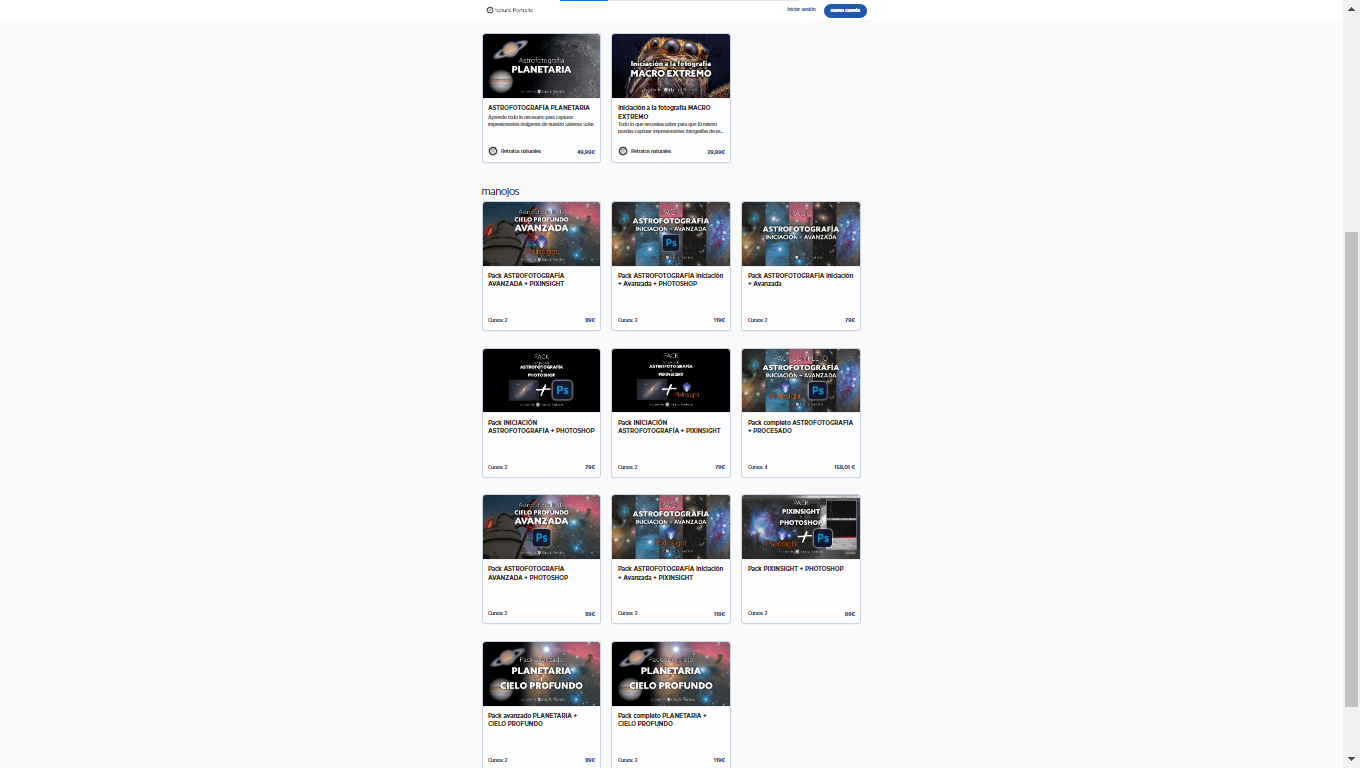Image resolution: width=1360 pixels, height=768 pixels.
Task: Click the 'Pack PIXINSIGHT + PHOTOSHOP' thumbnail image
Action: click(x=801, y=527)
